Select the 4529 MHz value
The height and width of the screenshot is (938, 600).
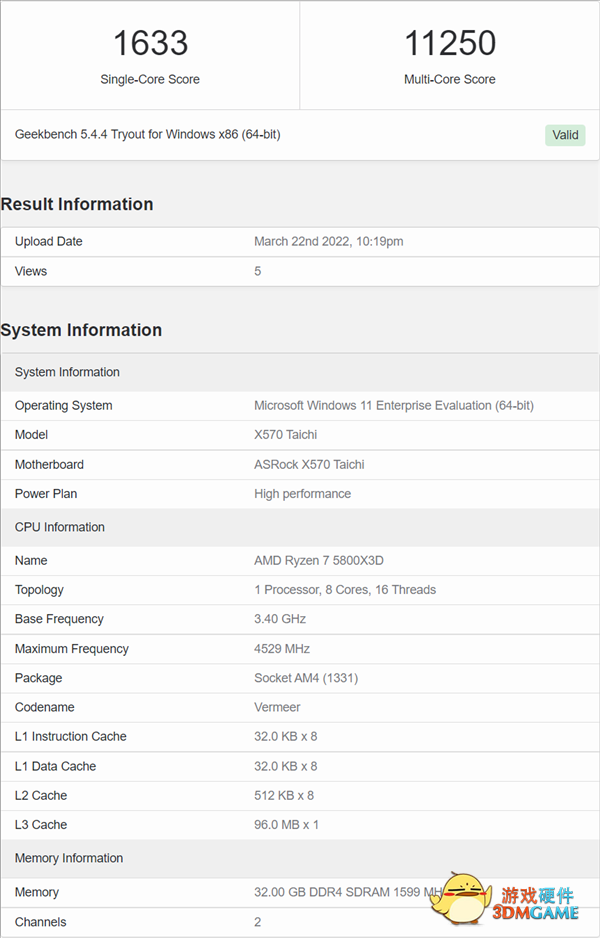[x=282, y=649]
